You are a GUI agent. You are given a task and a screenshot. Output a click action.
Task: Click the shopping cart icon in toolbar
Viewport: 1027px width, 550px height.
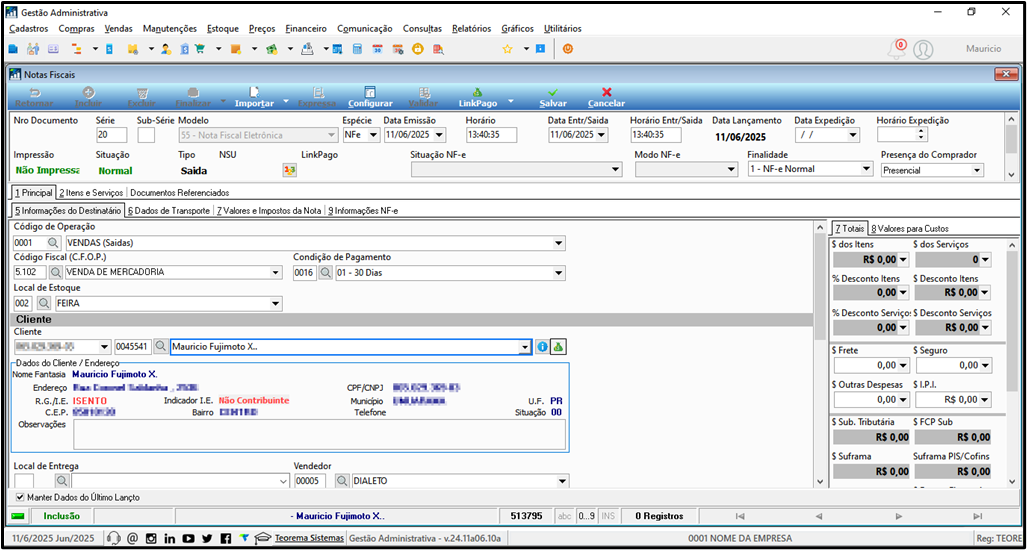click(x=200, y=48)
